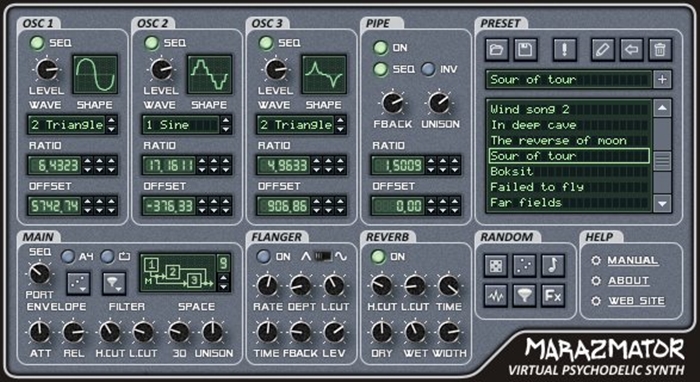The height and width of the screenshot is (382, 700).
Task: Select preset 'Failed to fly'
Action: pos(569,187)
